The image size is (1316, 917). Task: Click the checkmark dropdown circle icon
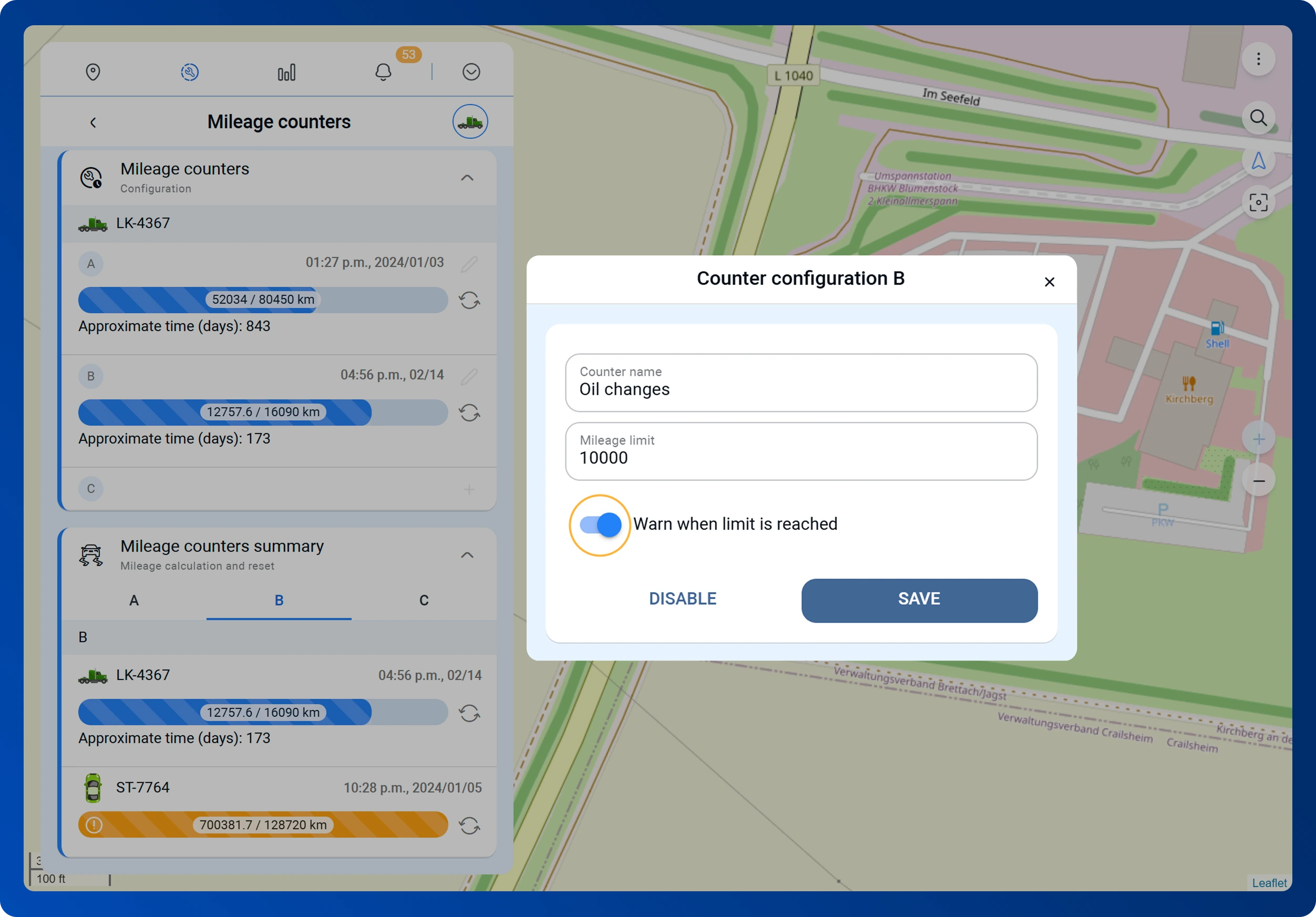pos(471,72)
